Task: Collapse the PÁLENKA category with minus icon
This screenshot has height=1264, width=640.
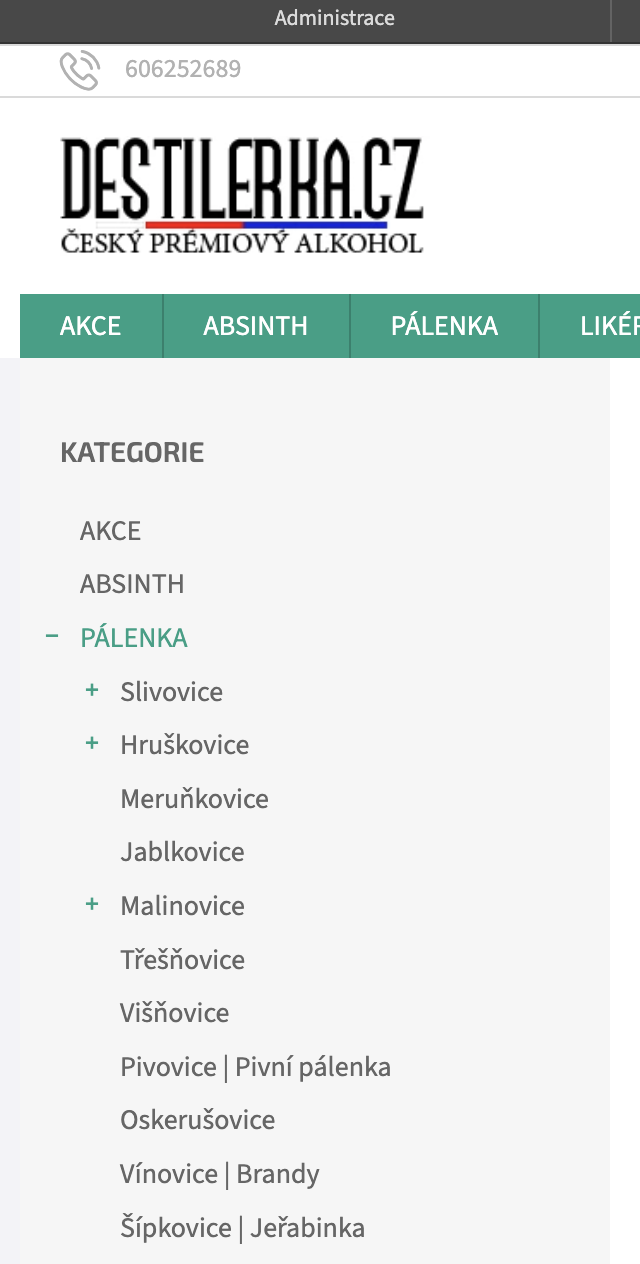Action: click(52, 636)
